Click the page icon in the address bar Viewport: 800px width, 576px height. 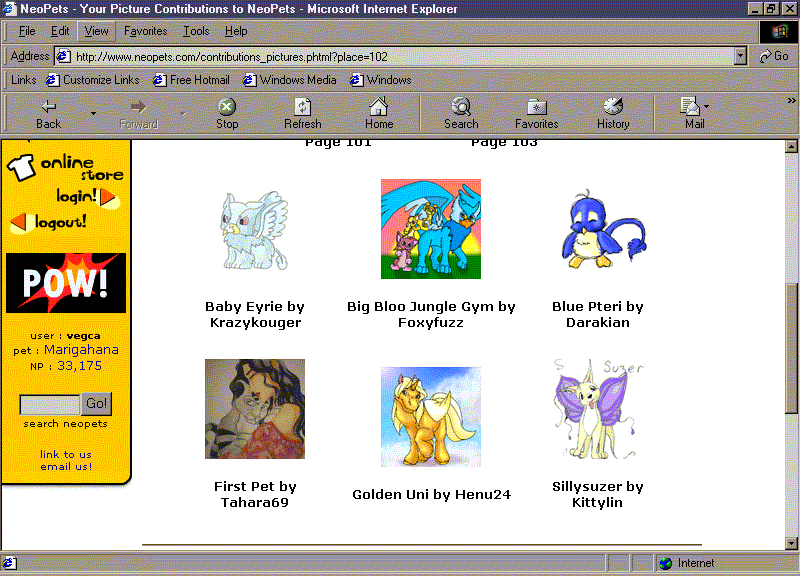[x=63, y=56]
